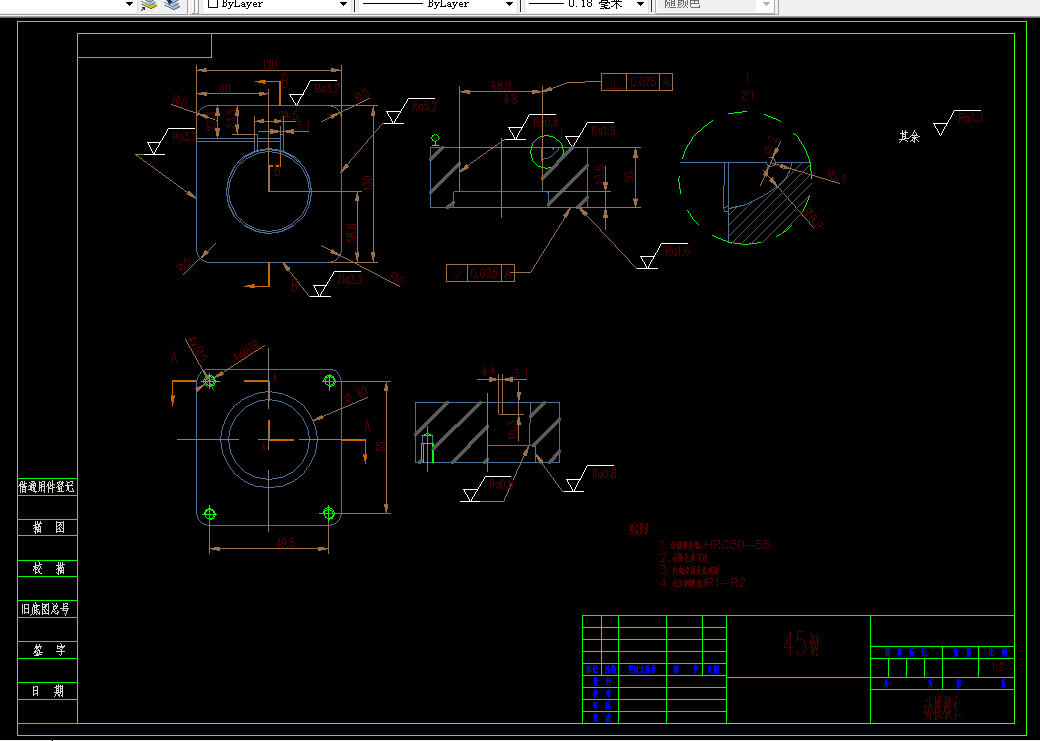The height and width of the screenshot is (741, 1040).
Task: Select the 其余 text
Action: [909, 137]
